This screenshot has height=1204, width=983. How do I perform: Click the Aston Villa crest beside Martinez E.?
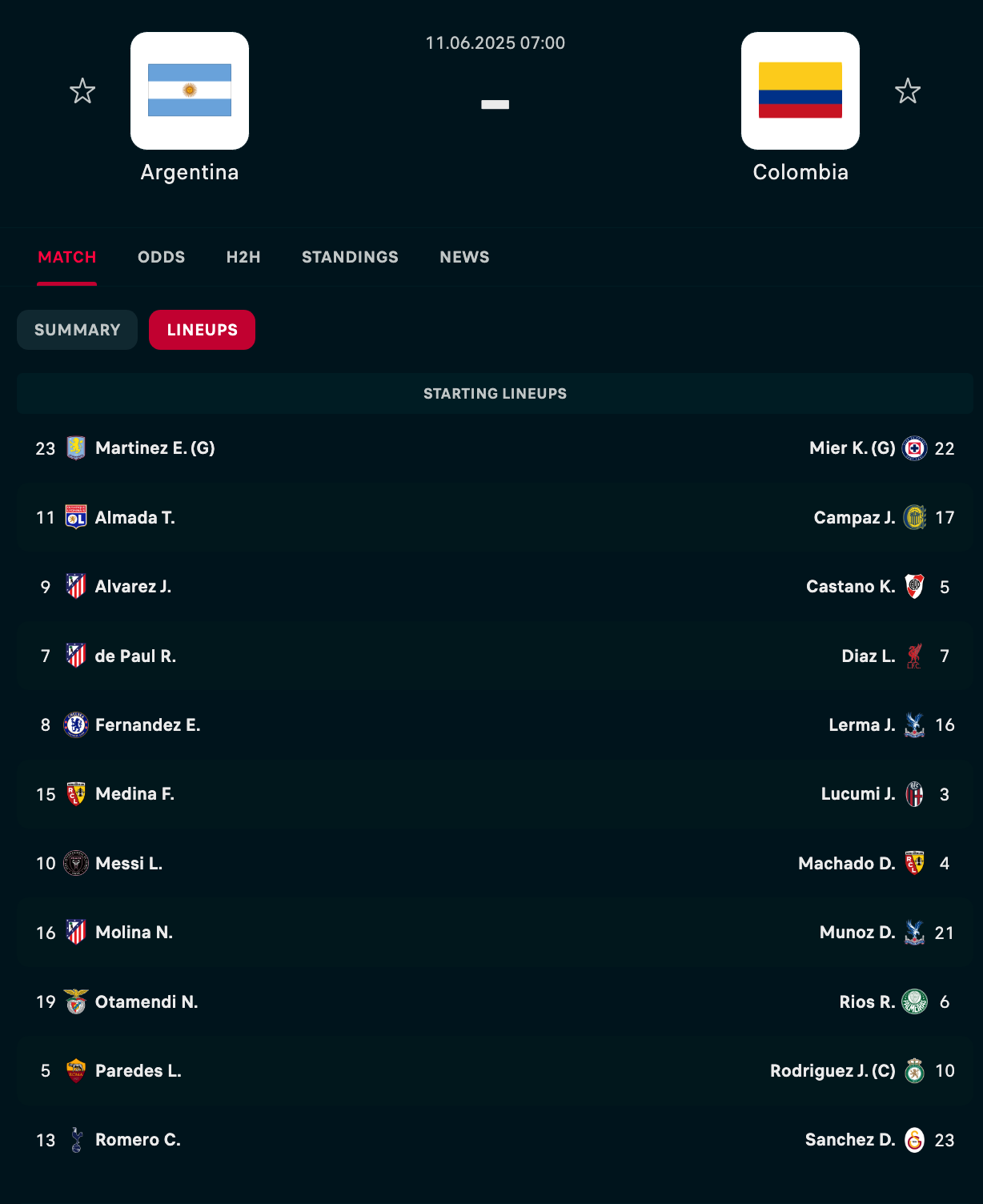pyautogui.click(x=76, y=448)
